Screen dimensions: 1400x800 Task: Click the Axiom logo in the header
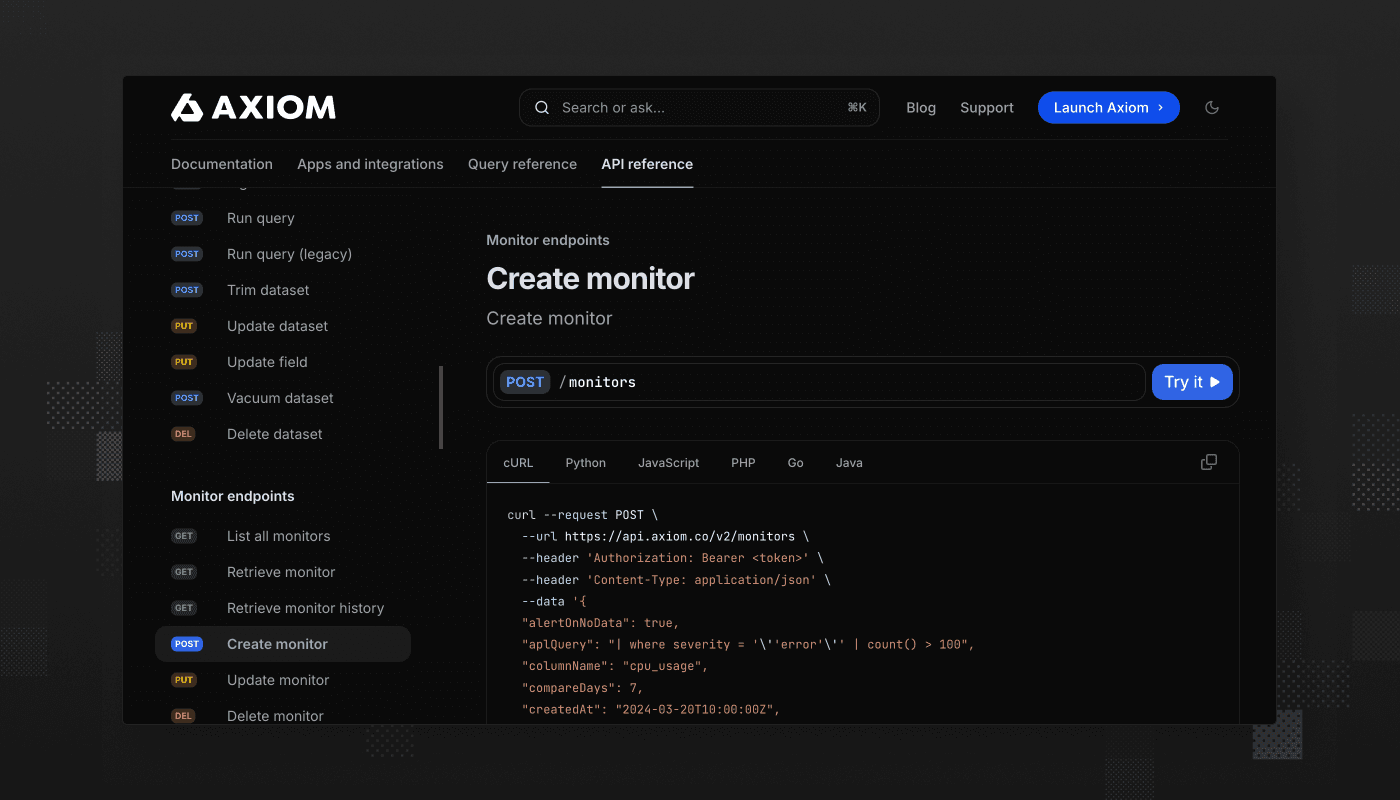click(253, 108)
